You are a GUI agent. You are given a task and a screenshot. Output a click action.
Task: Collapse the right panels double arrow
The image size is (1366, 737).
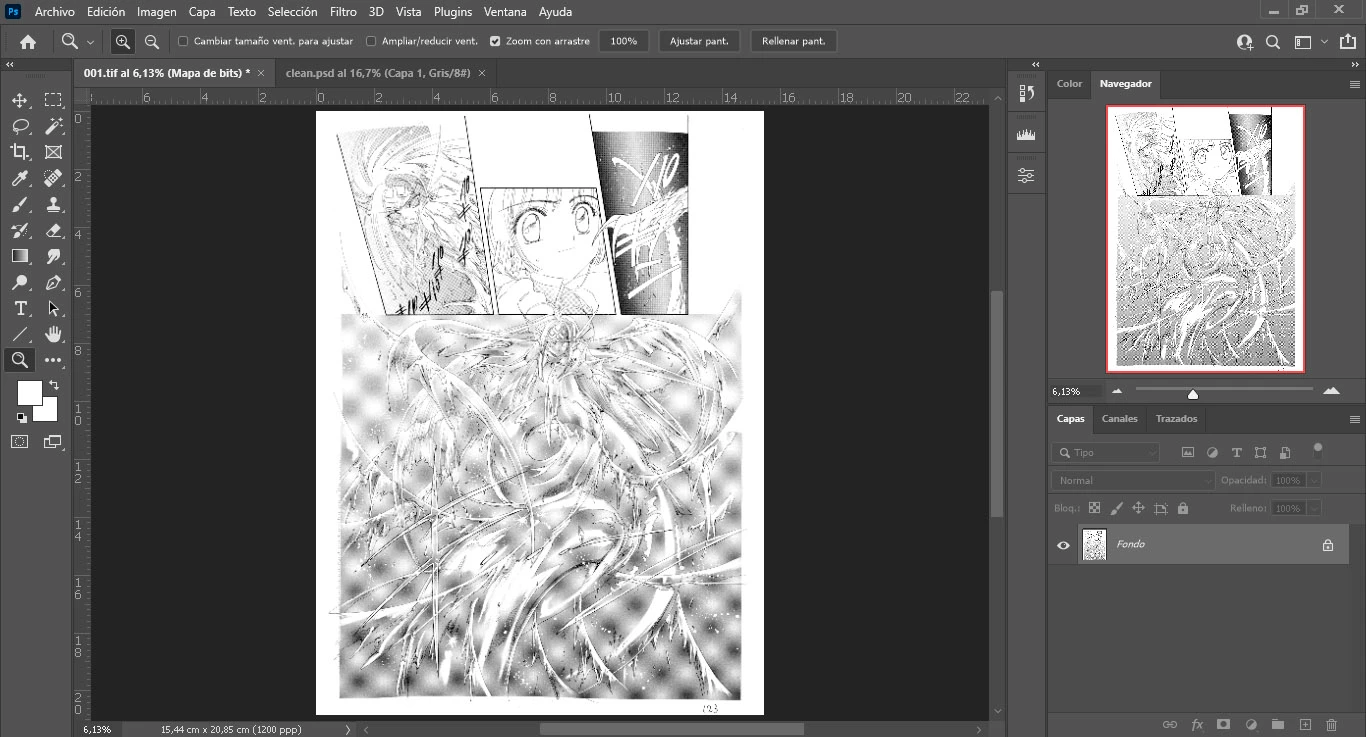(1354, 64)
